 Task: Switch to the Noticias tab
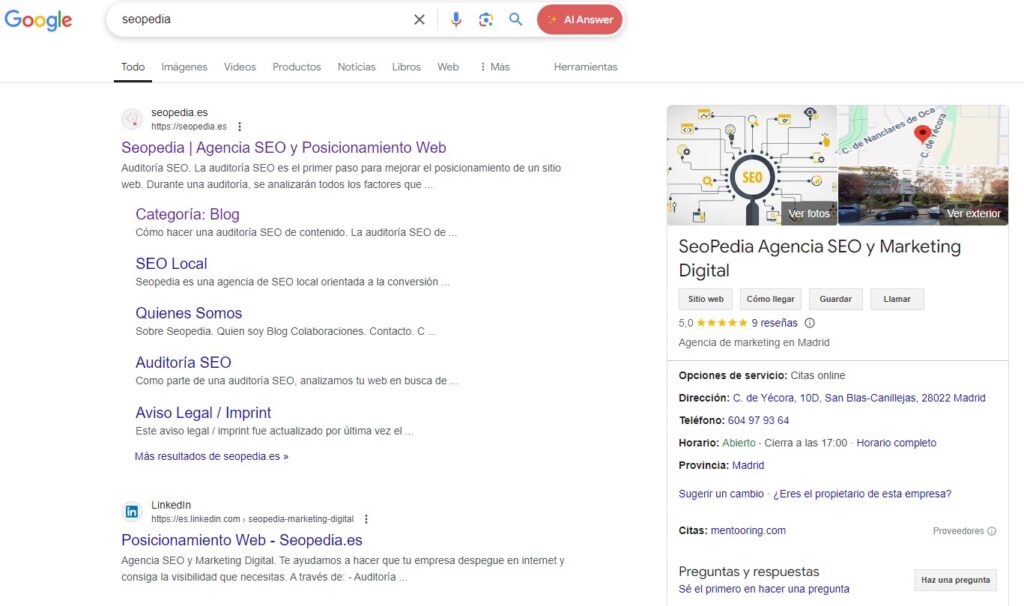coord(357,67)
